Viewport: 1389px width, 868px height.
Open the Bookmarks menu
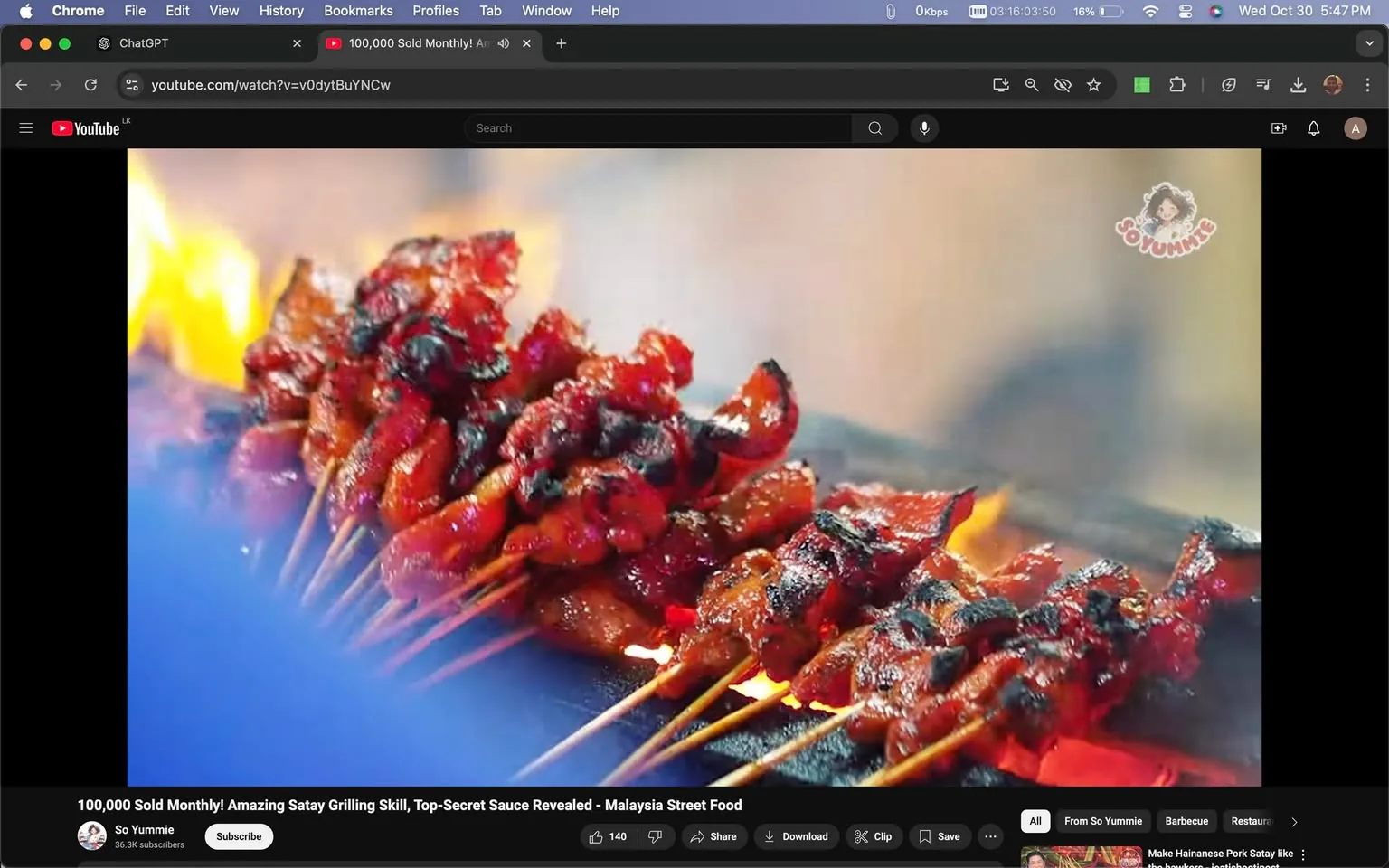click(x=358, y=11)
